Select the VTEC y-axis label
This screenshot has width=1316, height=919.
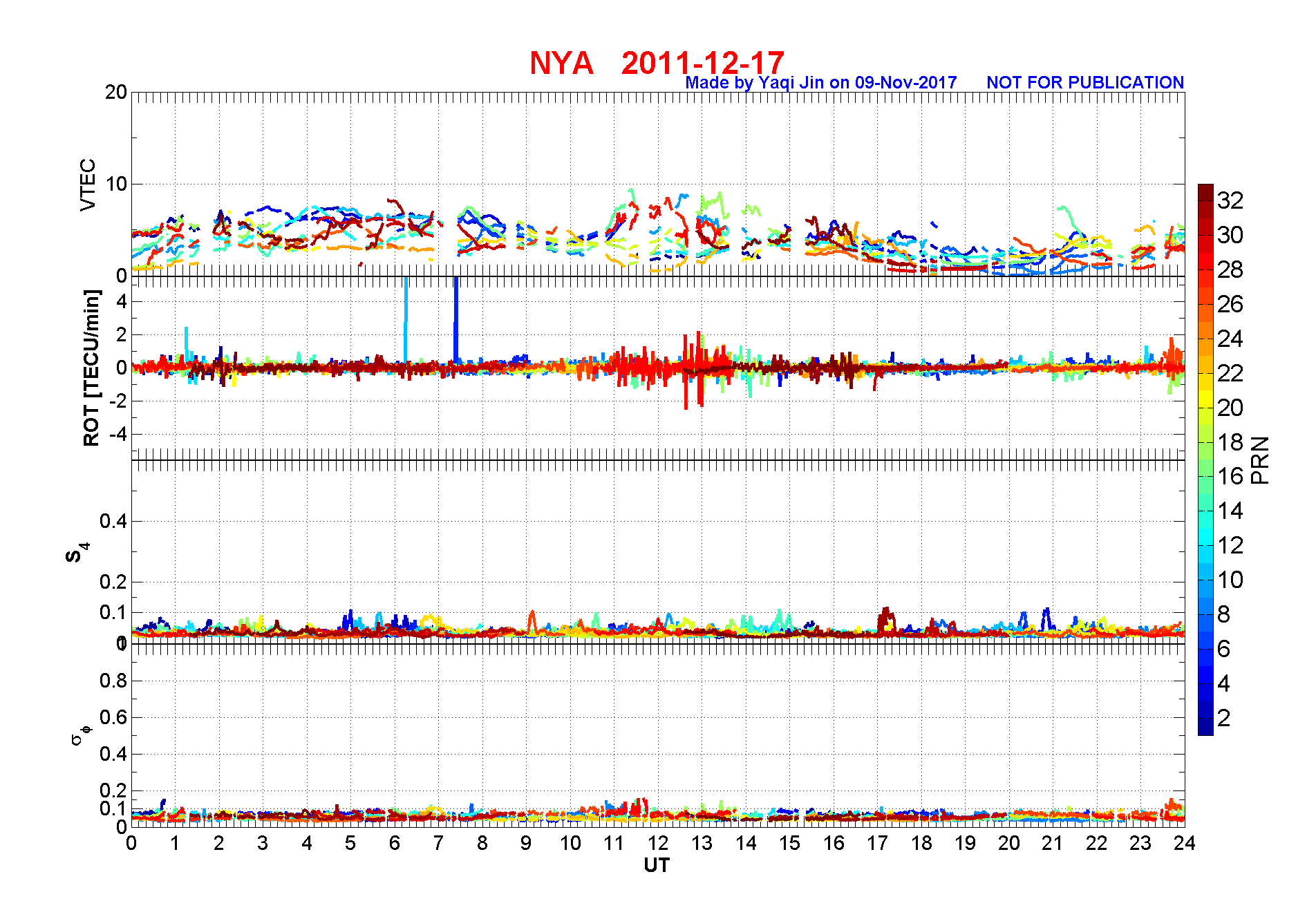coord(88,184)
